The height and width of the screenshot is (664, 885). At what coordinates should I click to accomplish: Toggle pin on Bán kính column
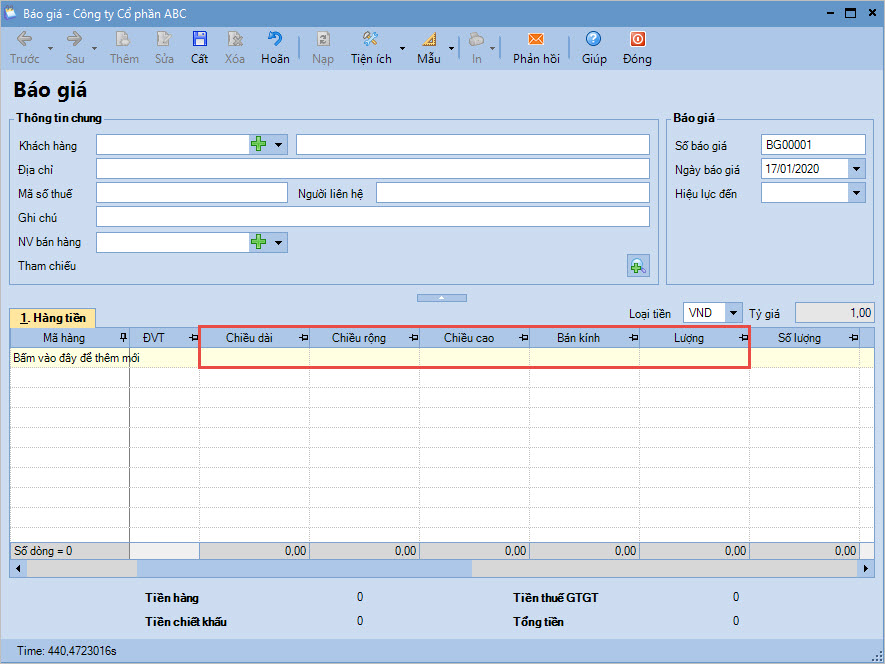point(633,339)
